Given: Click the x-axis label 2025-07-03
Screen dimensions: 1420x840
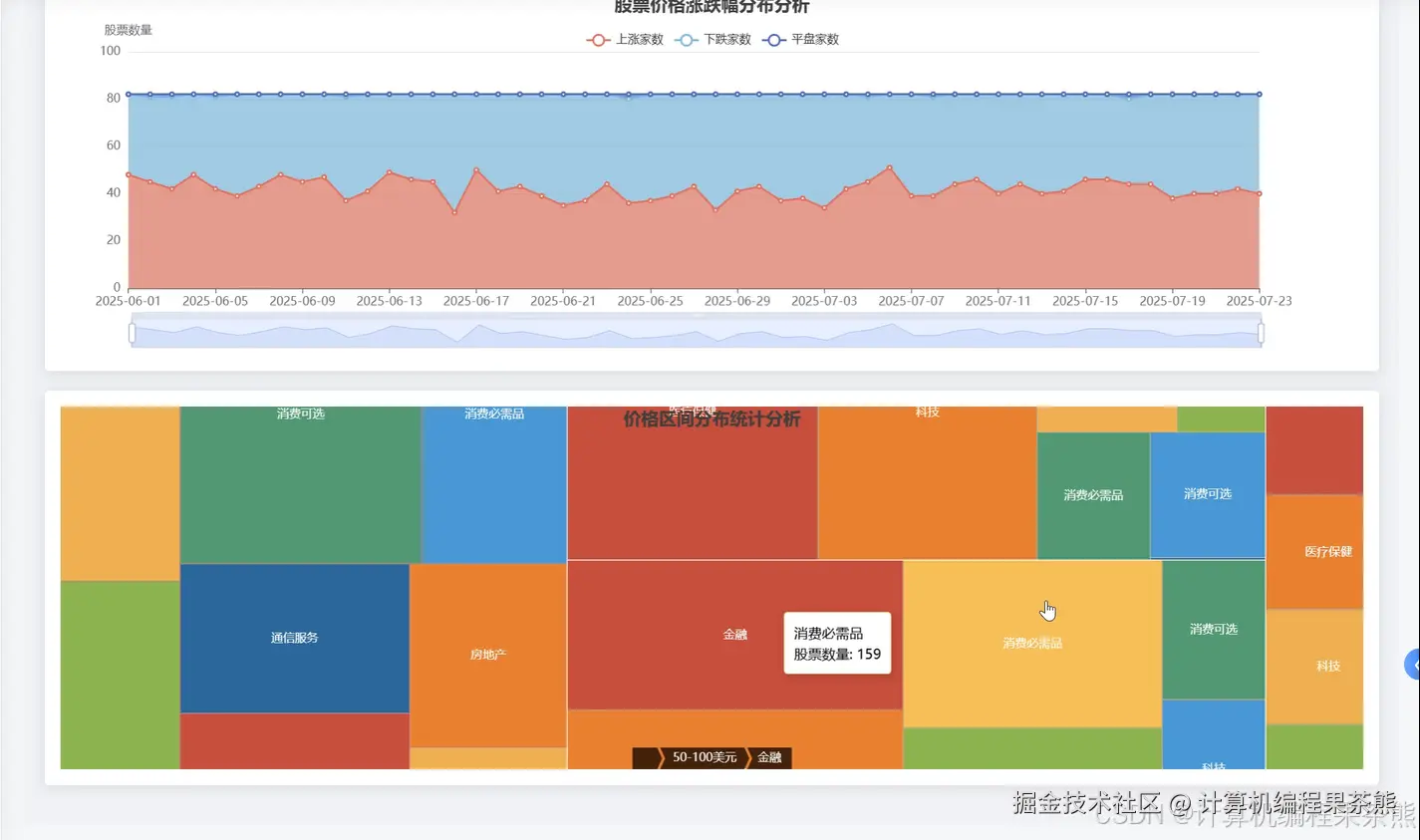Looking at the screenshot, I should coord(824,301).
